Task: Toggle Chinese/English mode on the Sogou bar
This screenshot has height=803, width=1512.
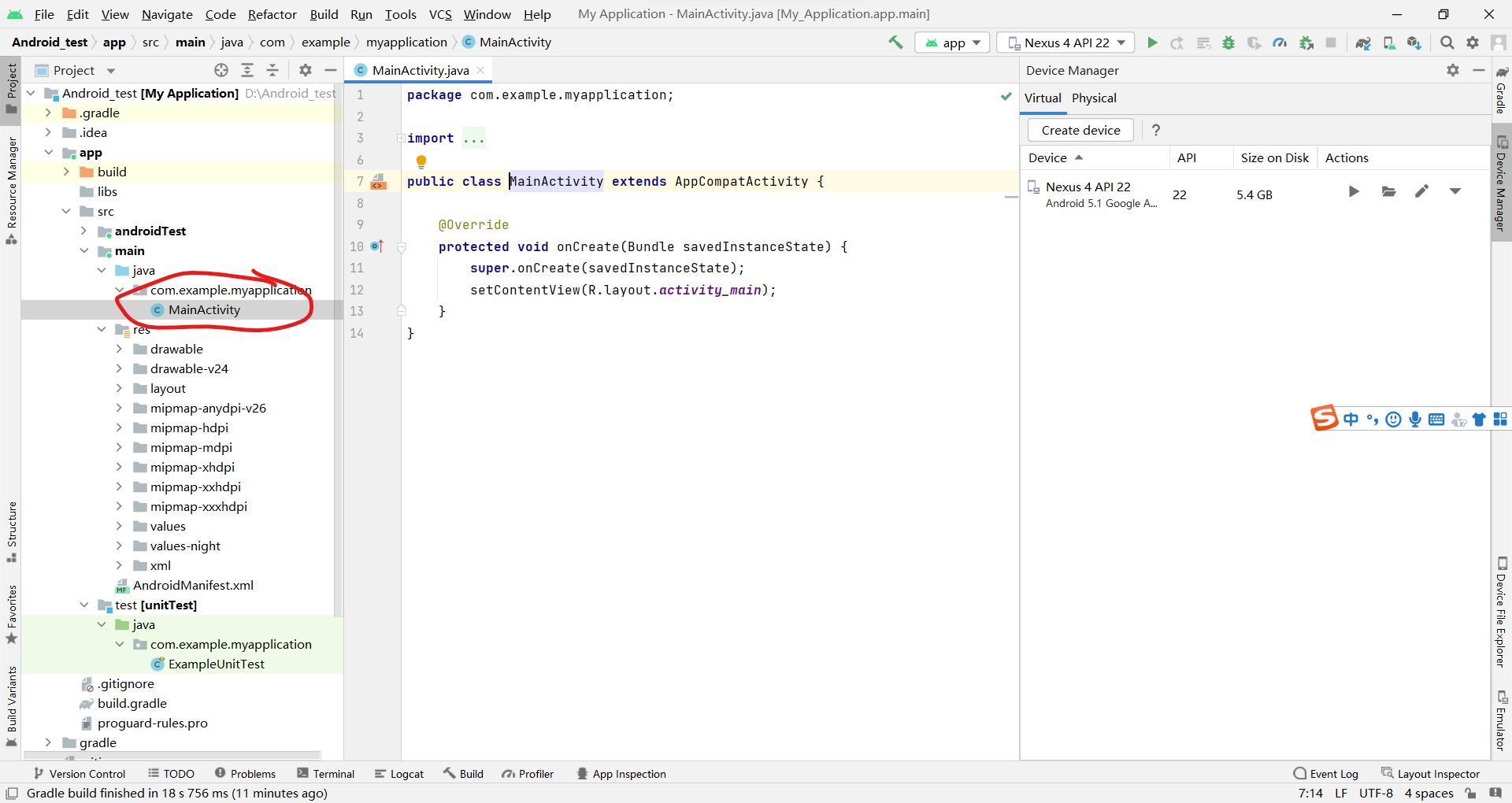Action: pos(1351,419)
